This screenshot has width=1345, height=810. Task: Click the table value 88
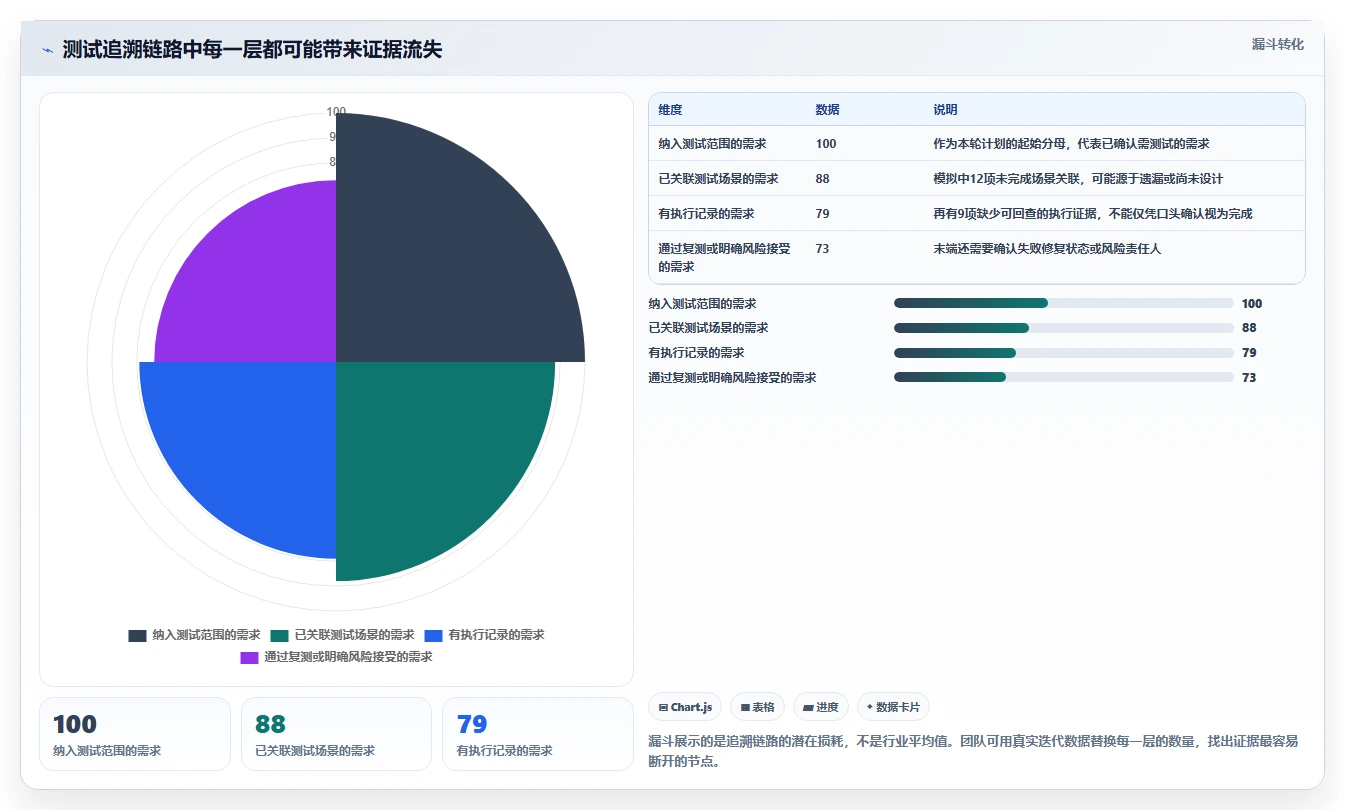823,179
